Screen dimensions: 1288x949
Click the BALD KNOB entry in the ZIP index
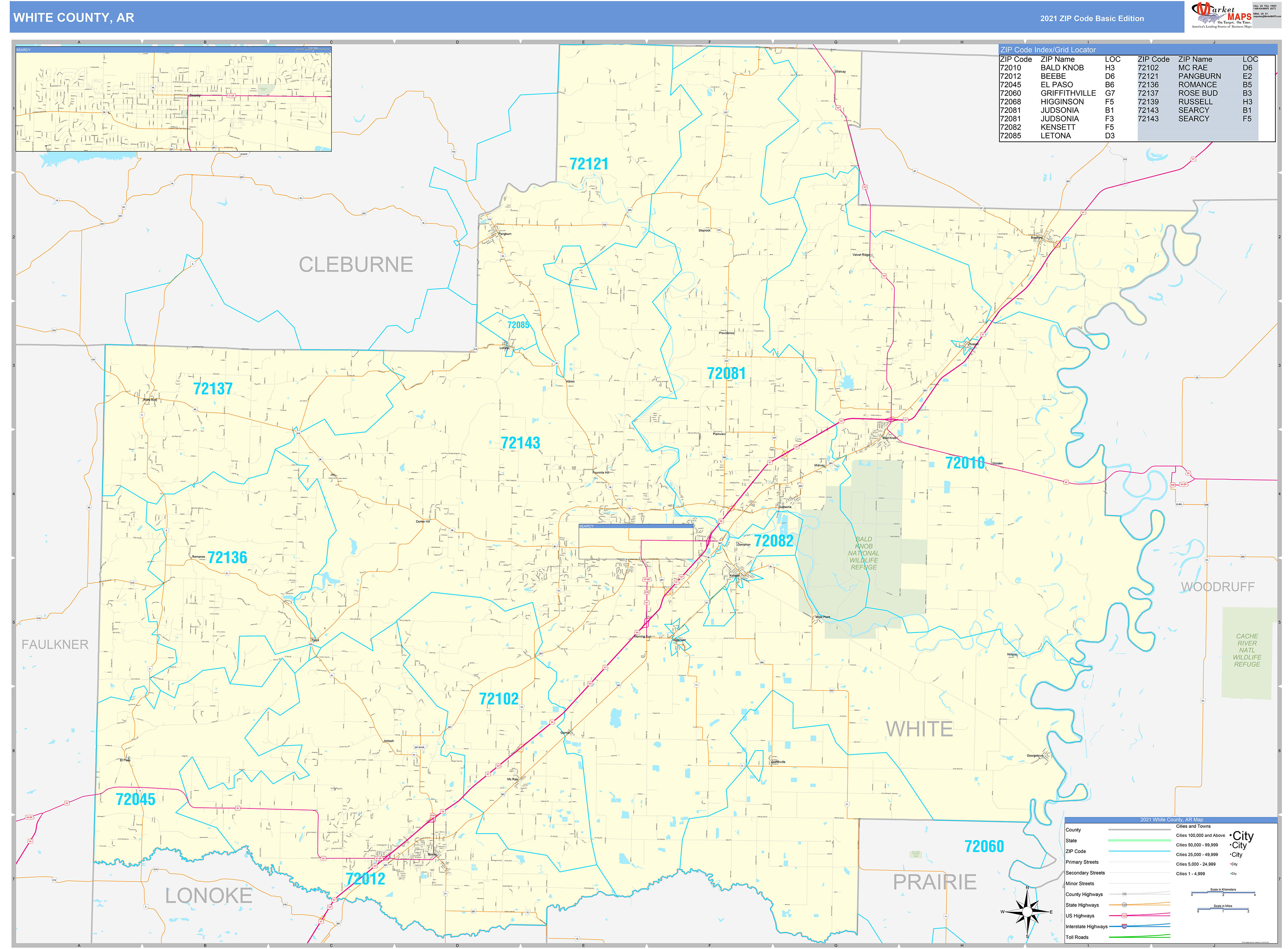(1062, 67)
